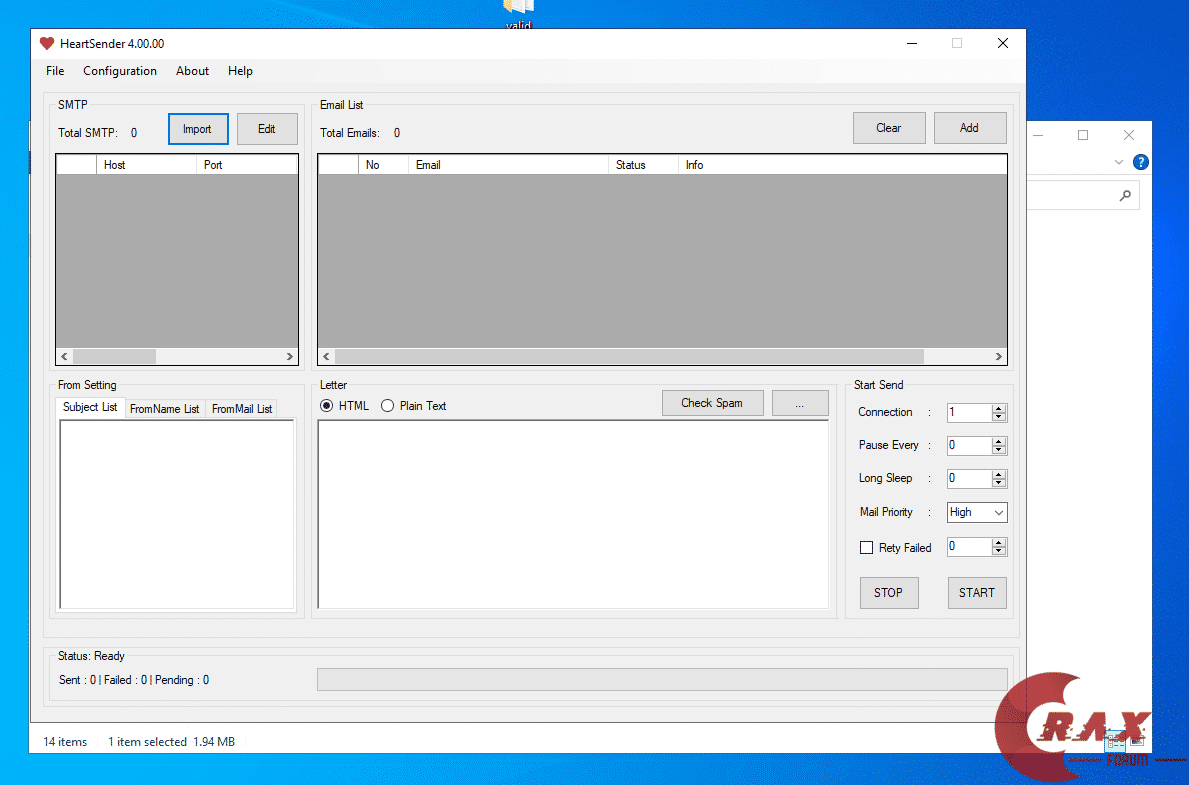Screen dimensions: 1189x785
Task: Select the Plain Text letter format
Action: point(413,406)
